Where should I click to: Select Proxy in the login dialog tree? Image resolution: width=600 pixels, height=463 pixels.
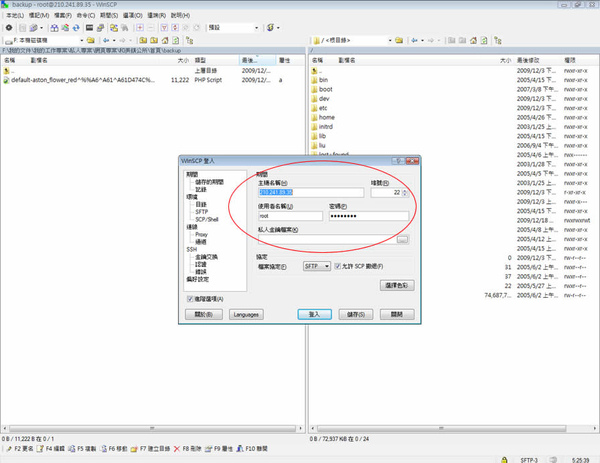pos(201,234)
